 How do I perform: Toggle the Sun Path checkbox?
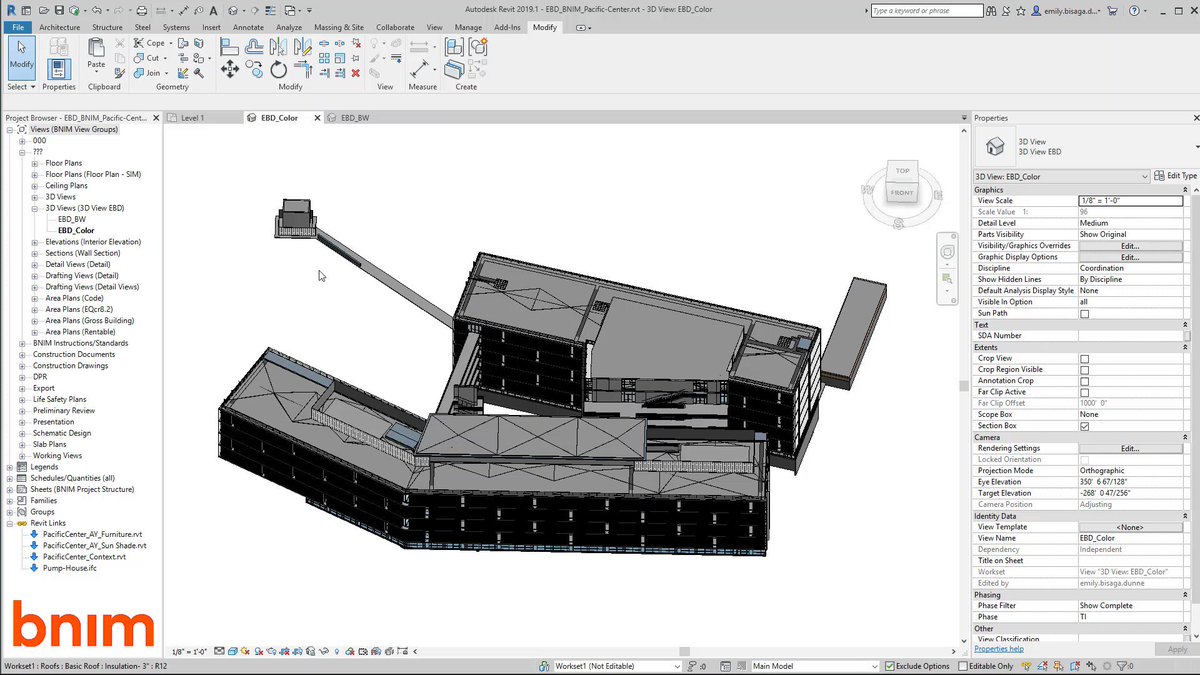coord(1084,314)
